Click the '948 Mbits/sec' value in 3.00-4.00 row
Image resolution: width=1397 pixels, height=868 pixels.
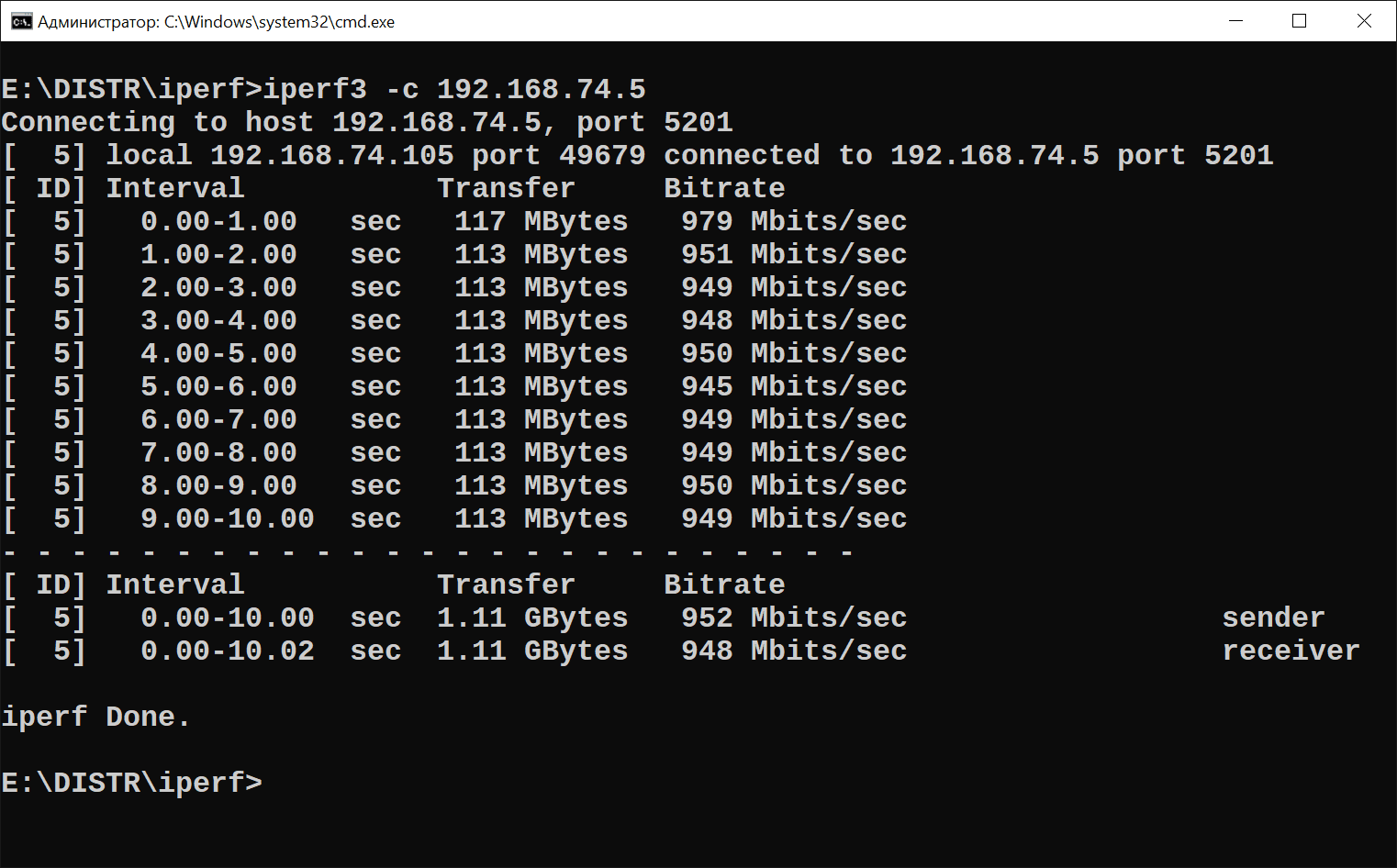(x=794, y=320)
